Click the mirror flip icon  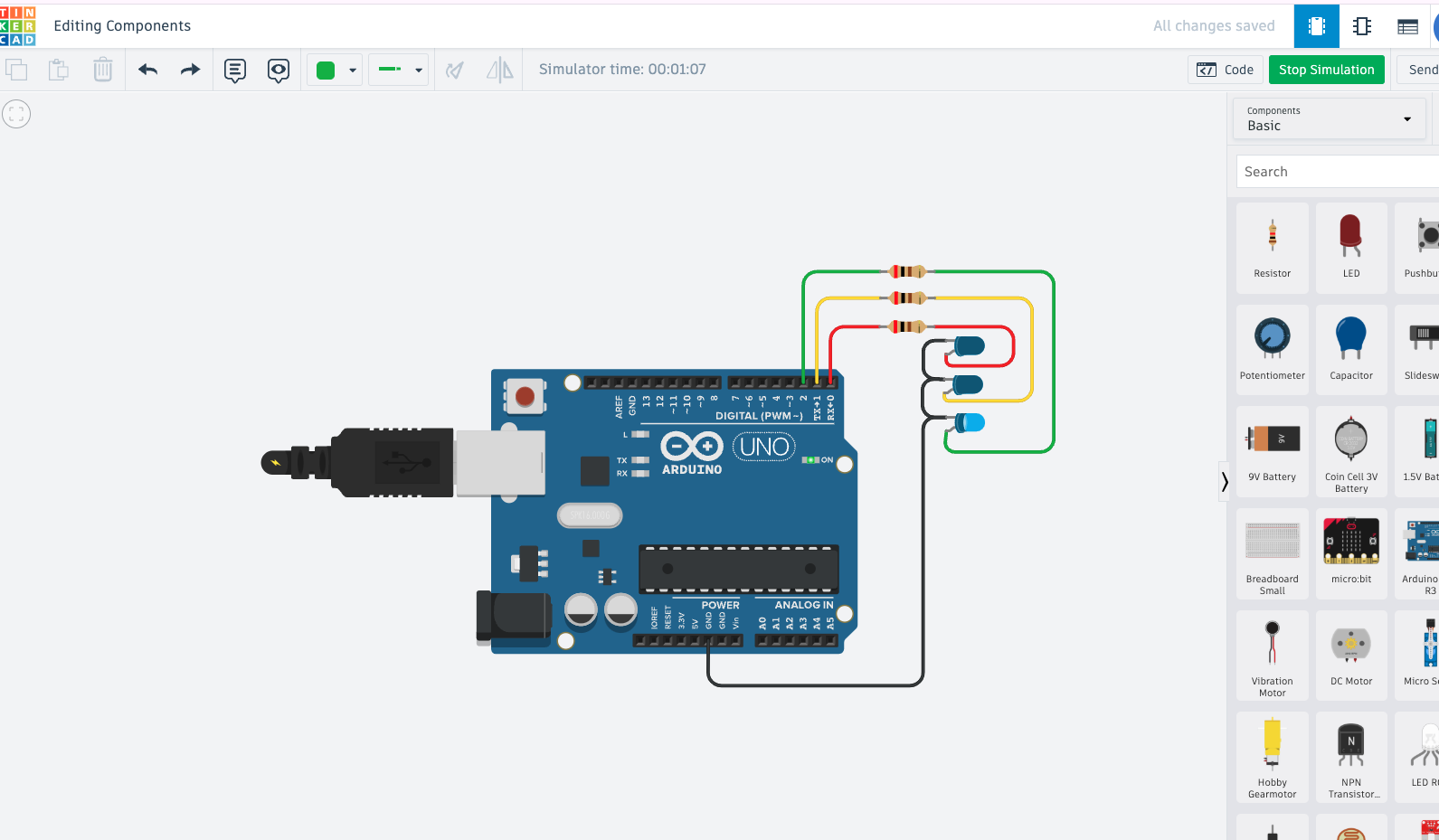pyautogui.click(x=499, y=70)
